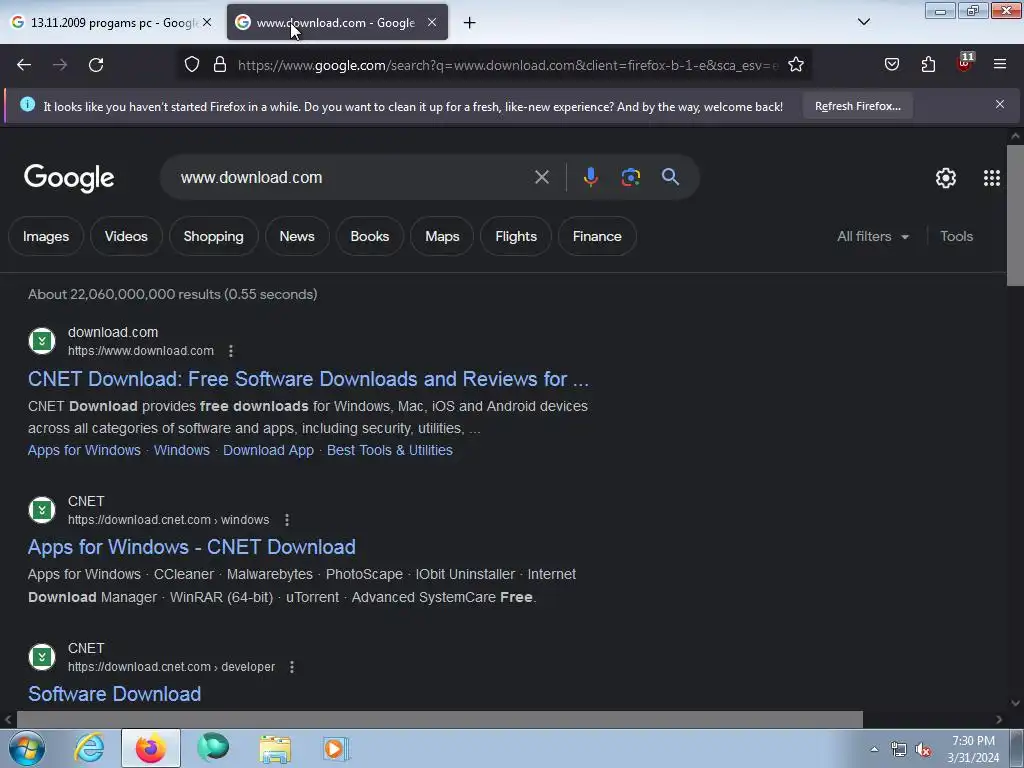Viewport: 1024px width, 768px height.
Task: Dismiss the Refresh Firefox notification bar
Action: (1000, 104)
